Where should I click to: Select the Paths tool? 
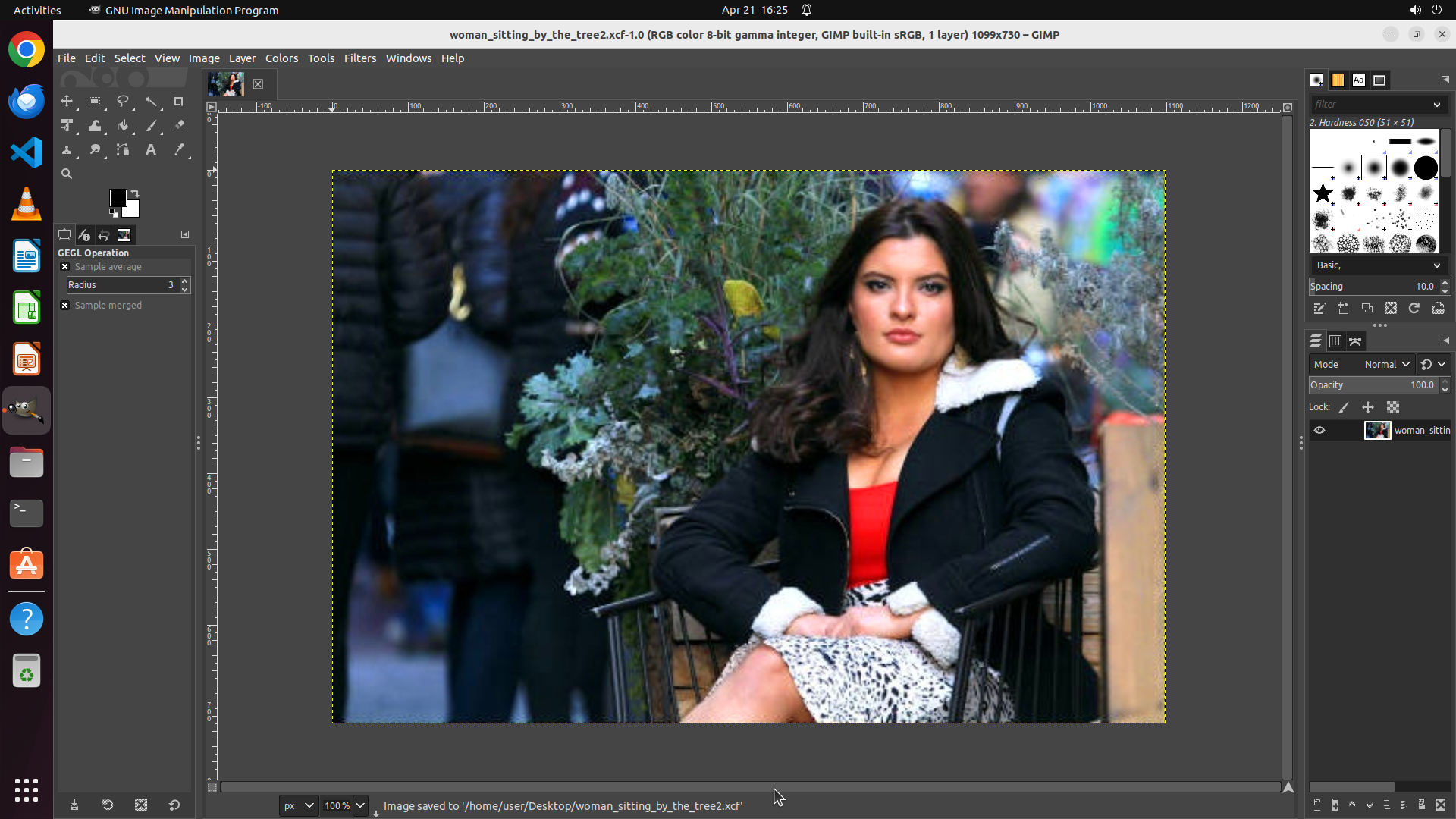[122, 150]
